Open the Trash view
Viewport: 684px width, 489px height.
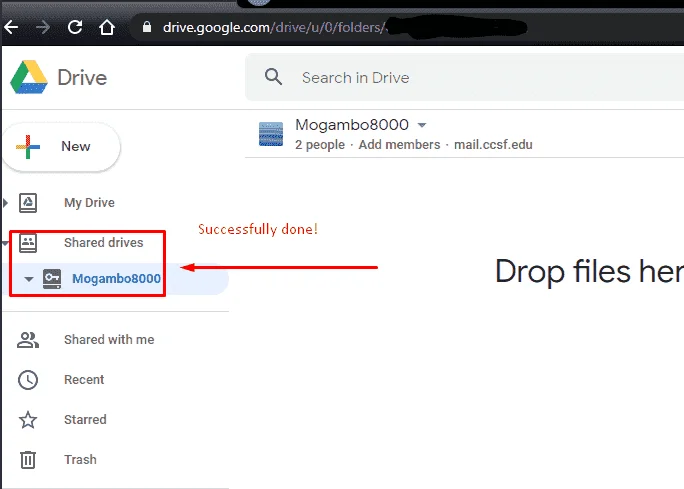80,460
